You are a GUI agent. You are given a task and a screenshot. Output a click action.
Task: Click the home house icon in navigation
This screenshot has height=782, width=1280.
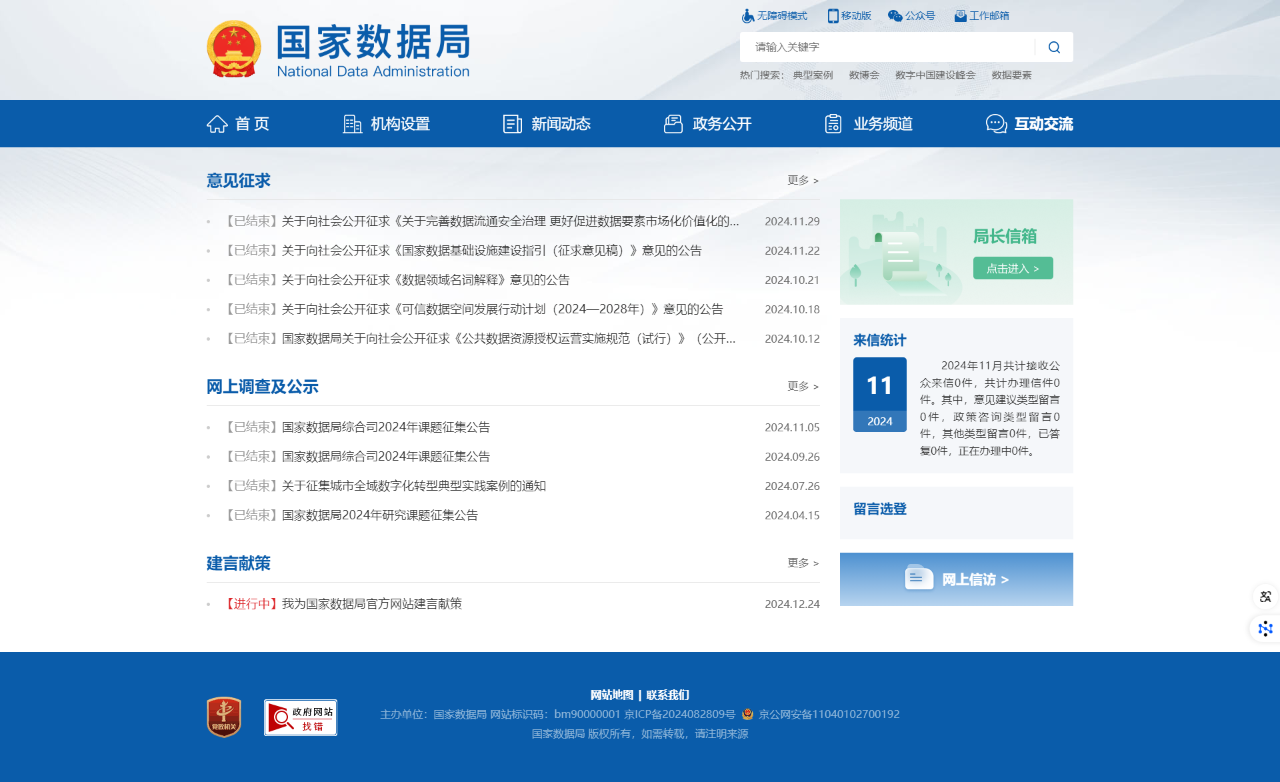[x=217, y=124]
